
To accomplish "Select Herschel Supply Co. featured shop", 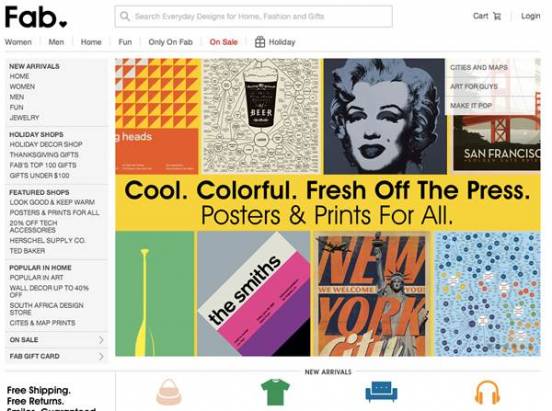I will pos(47,241).
